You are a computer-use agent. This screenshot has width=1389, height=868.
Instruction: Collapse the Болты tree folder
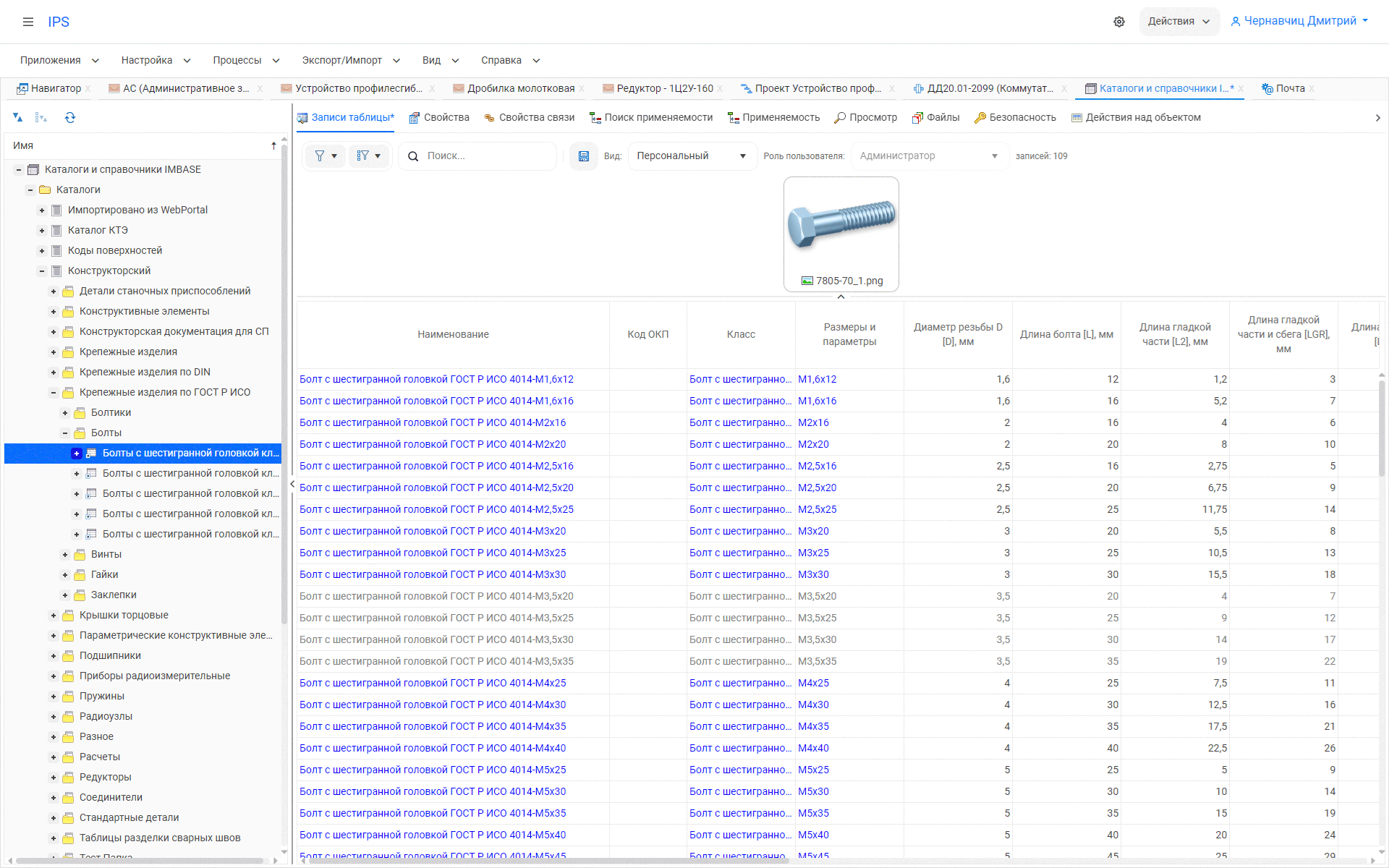[65, 433]
